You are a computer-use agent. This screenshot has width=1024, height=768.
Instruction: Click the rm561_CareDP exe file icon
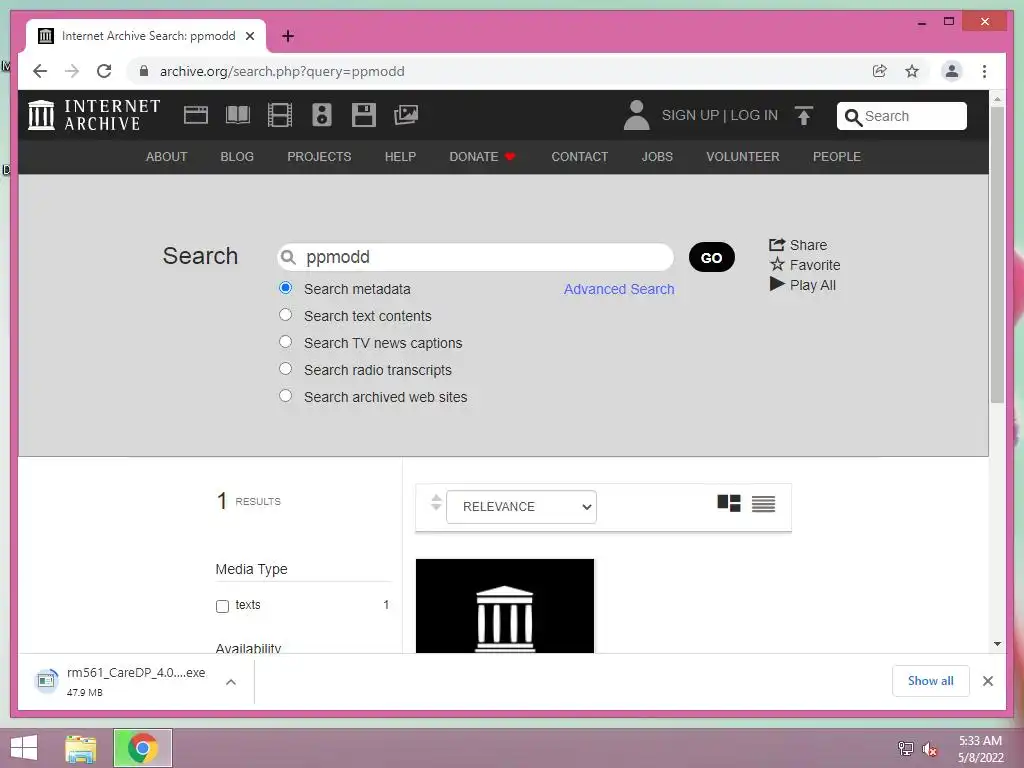46,681
